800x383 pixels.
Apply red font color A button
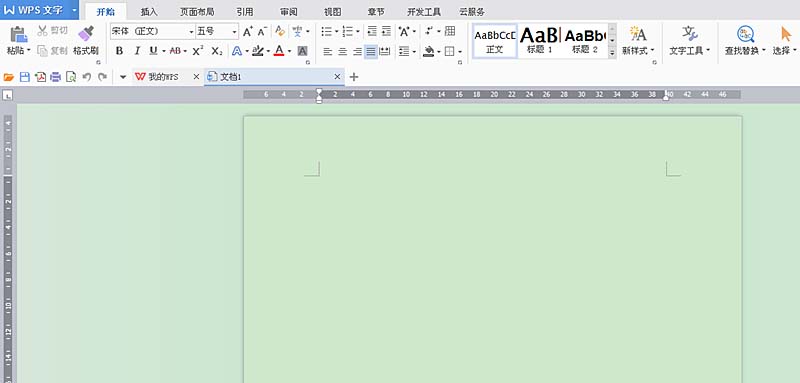pos(279,51)
